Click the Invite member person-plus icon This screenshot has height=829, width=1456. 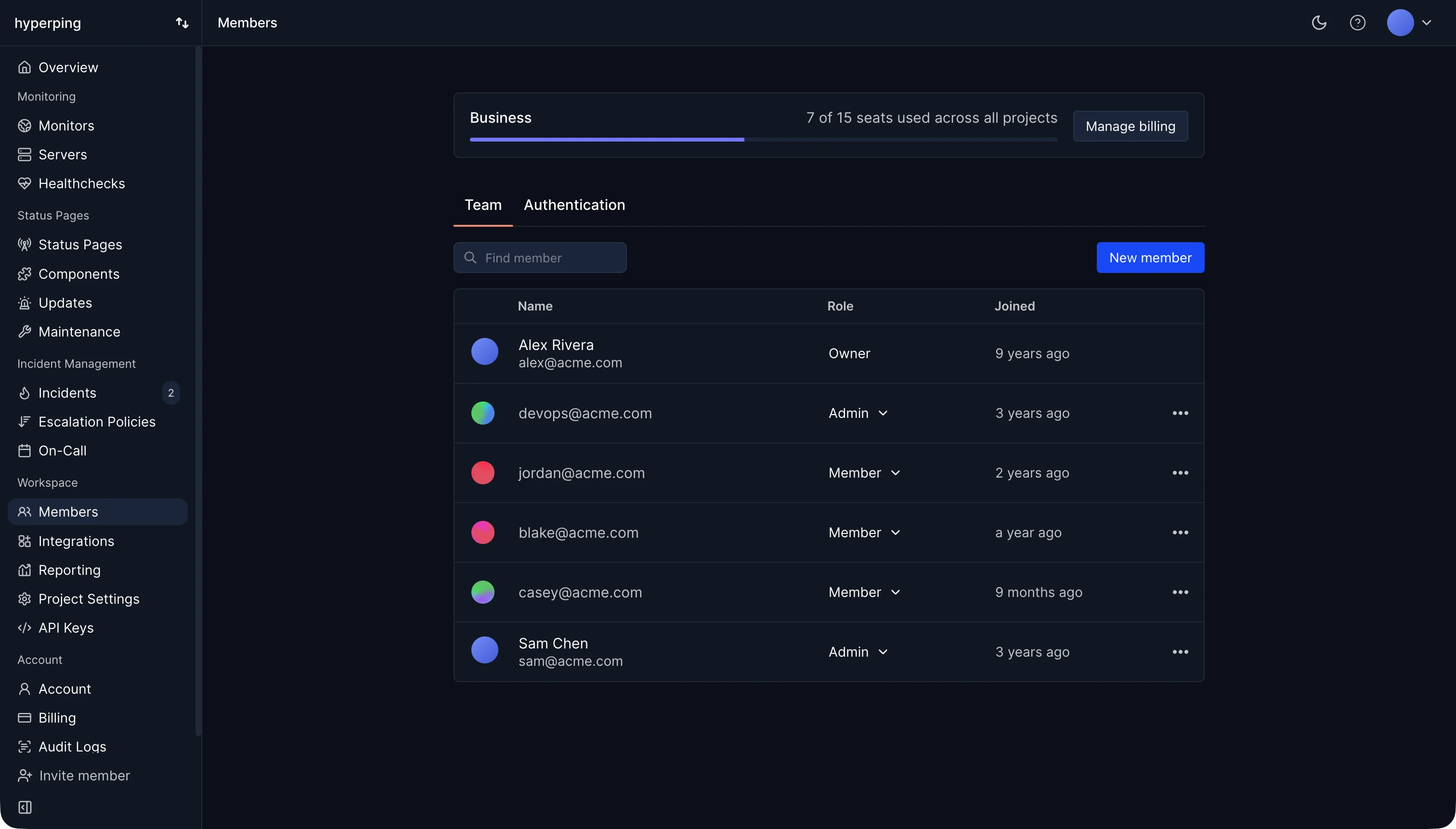(25, 776)
